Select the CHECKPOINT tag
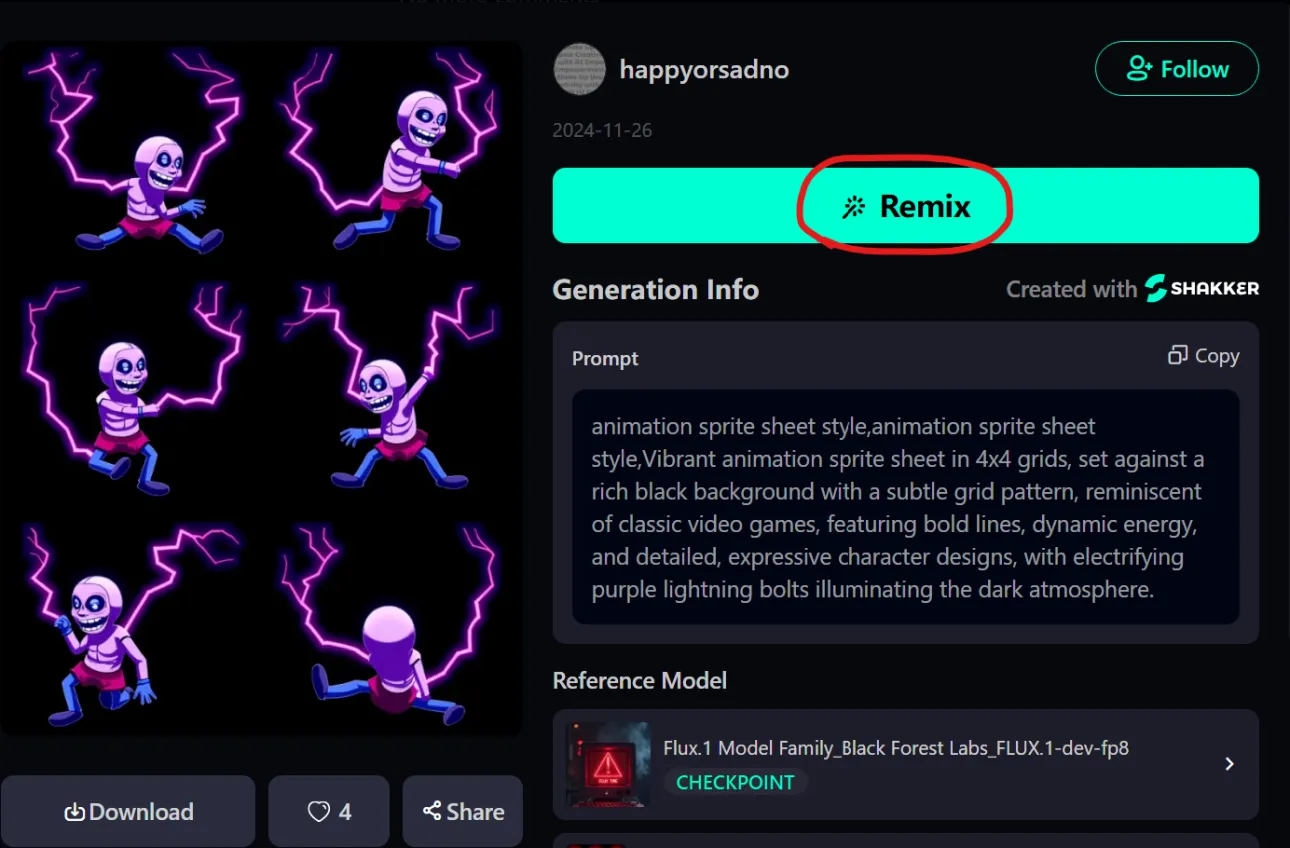 coord(735,782)
